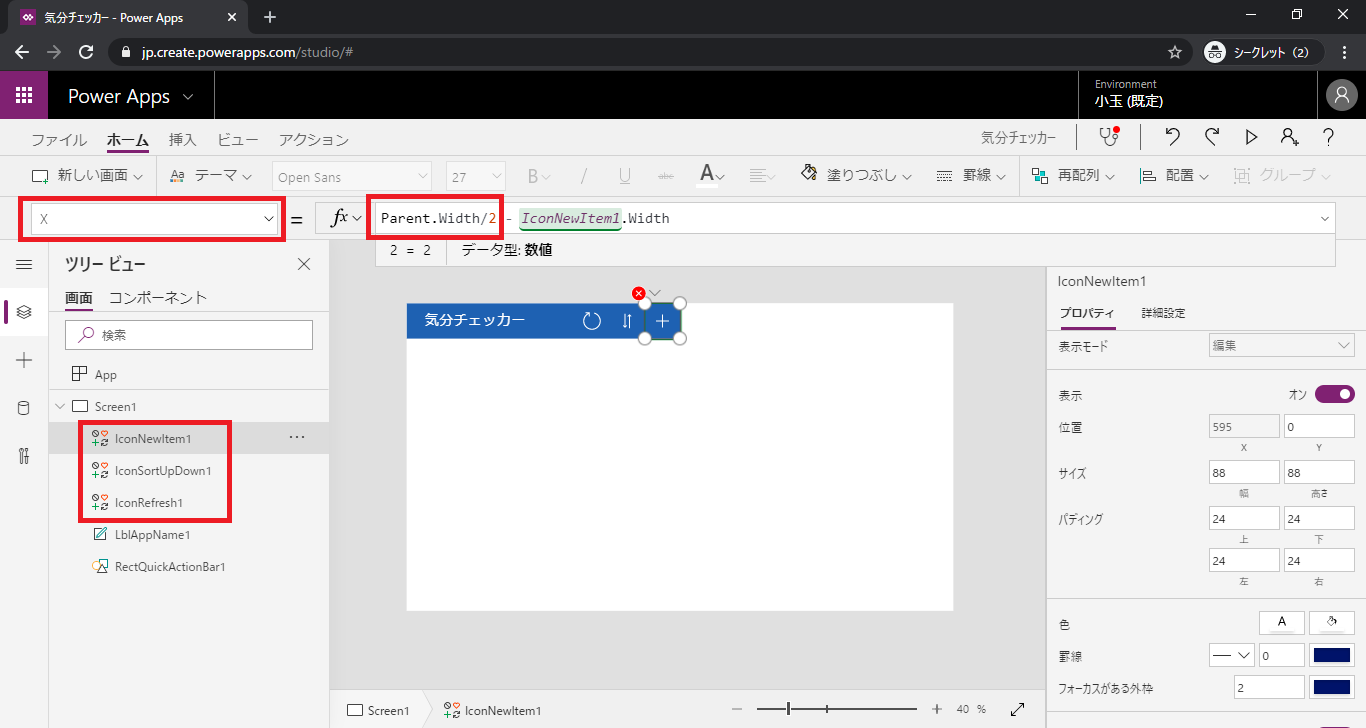Toggle the visible (表示) switch

click(1335, 394)
